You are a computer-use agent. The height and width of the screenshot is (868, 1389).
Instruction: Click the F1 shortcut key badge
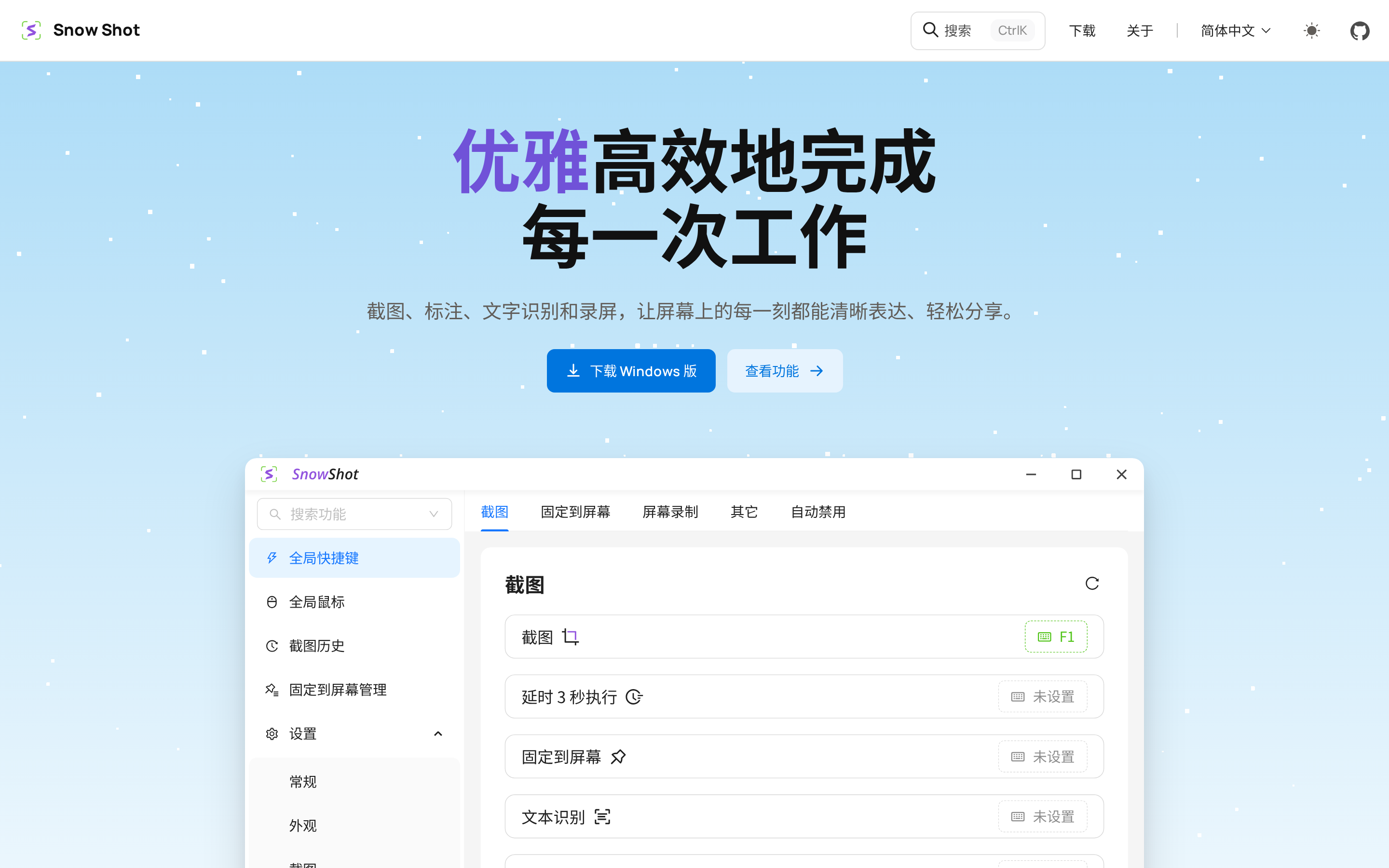click(1056, 637)
